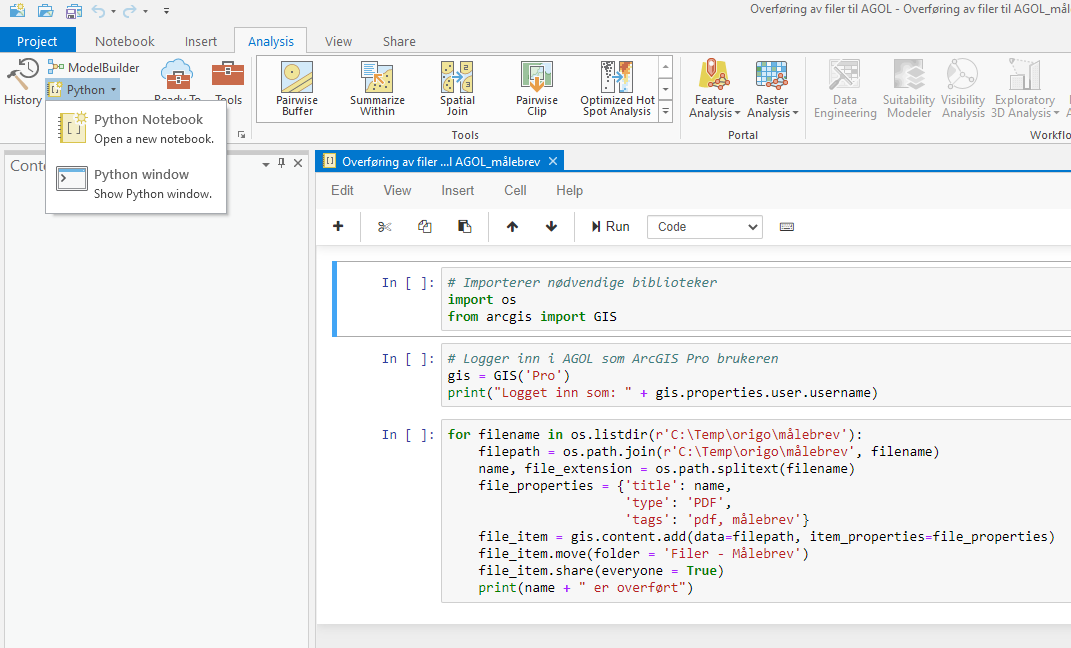Open the notebook Insert menu
This screenshot has width=1071, height=648.
[x=458, y=191]
